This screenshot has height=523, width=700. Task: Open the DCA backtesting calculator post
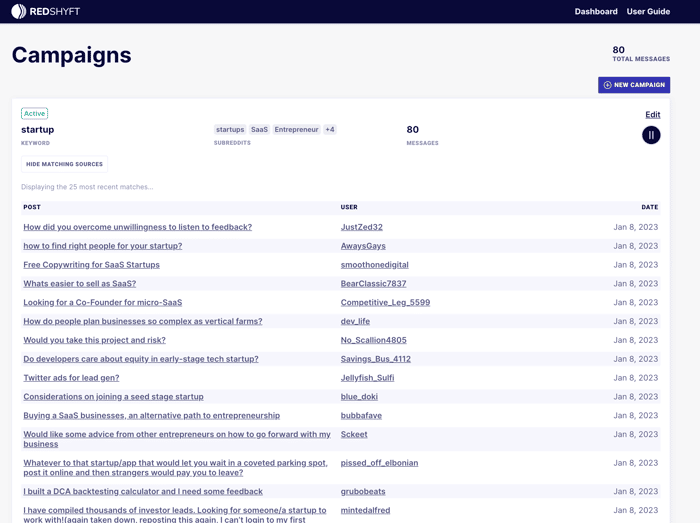[x=143, y=491]
